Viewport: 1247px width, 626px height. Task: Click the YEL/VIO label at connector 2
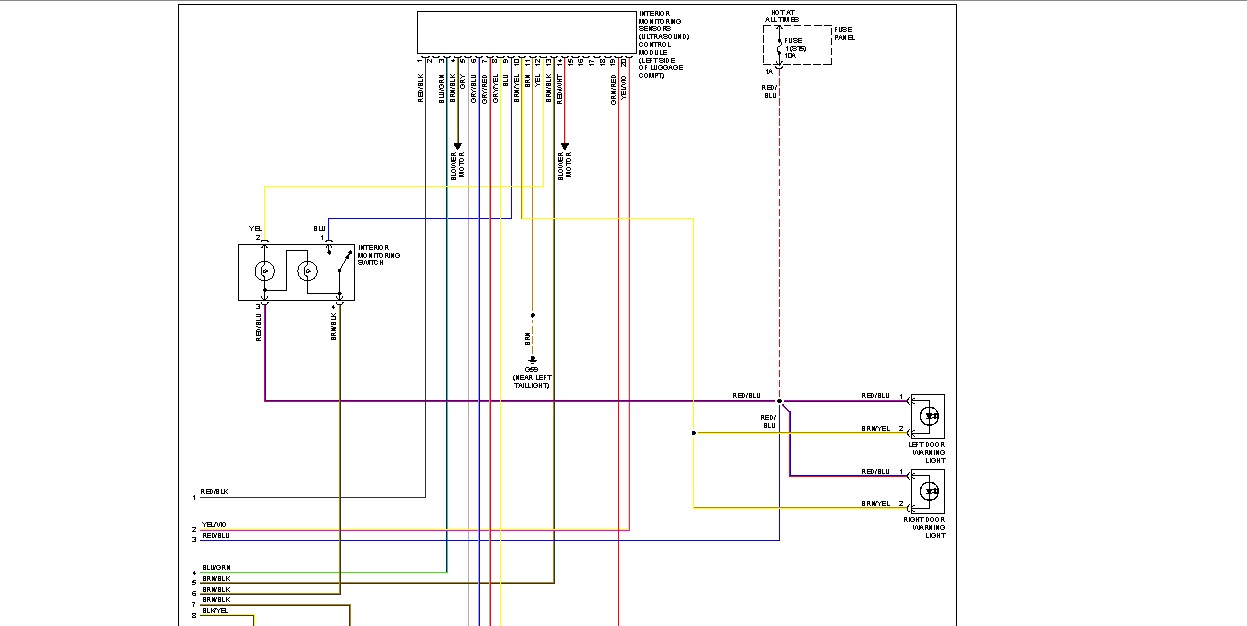pos(215,524)
